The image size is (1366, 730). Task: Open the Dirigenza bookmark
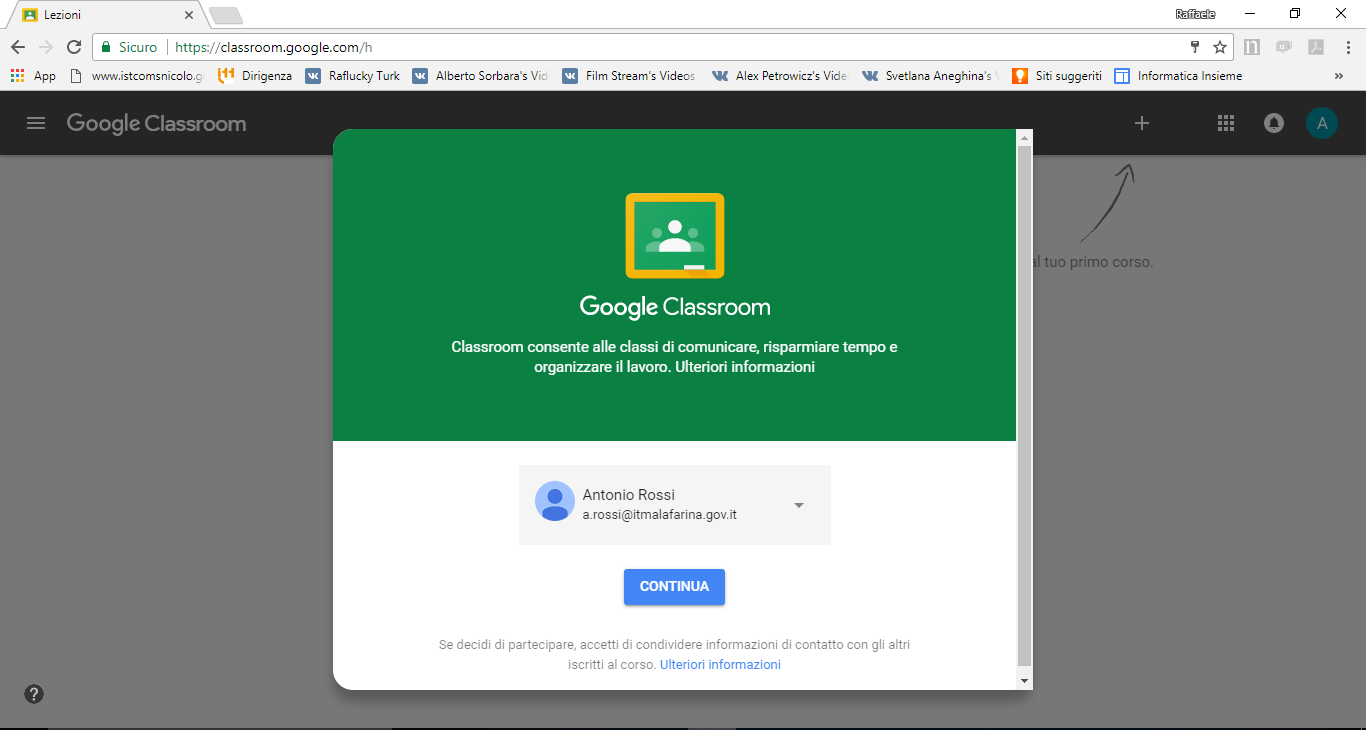pyautogui.click(x=256, y=76)
